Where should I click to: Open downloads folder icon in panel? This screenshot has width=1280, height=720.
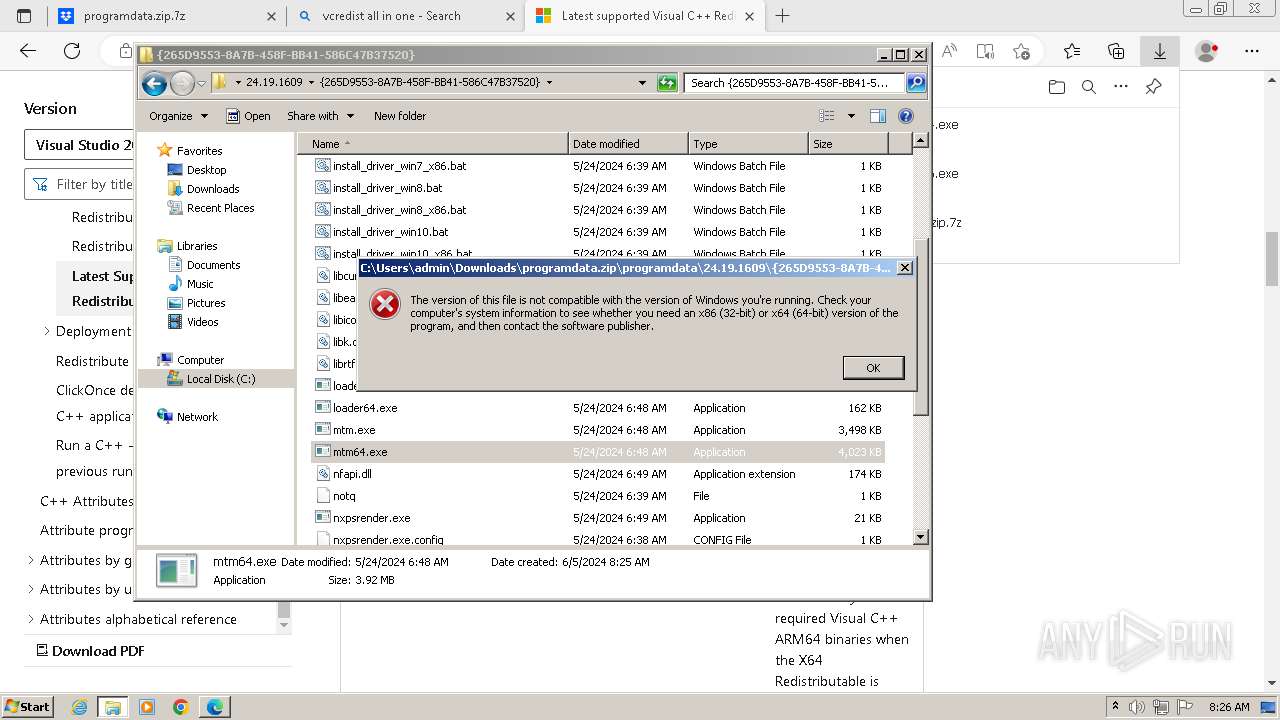click(1057, 87)
